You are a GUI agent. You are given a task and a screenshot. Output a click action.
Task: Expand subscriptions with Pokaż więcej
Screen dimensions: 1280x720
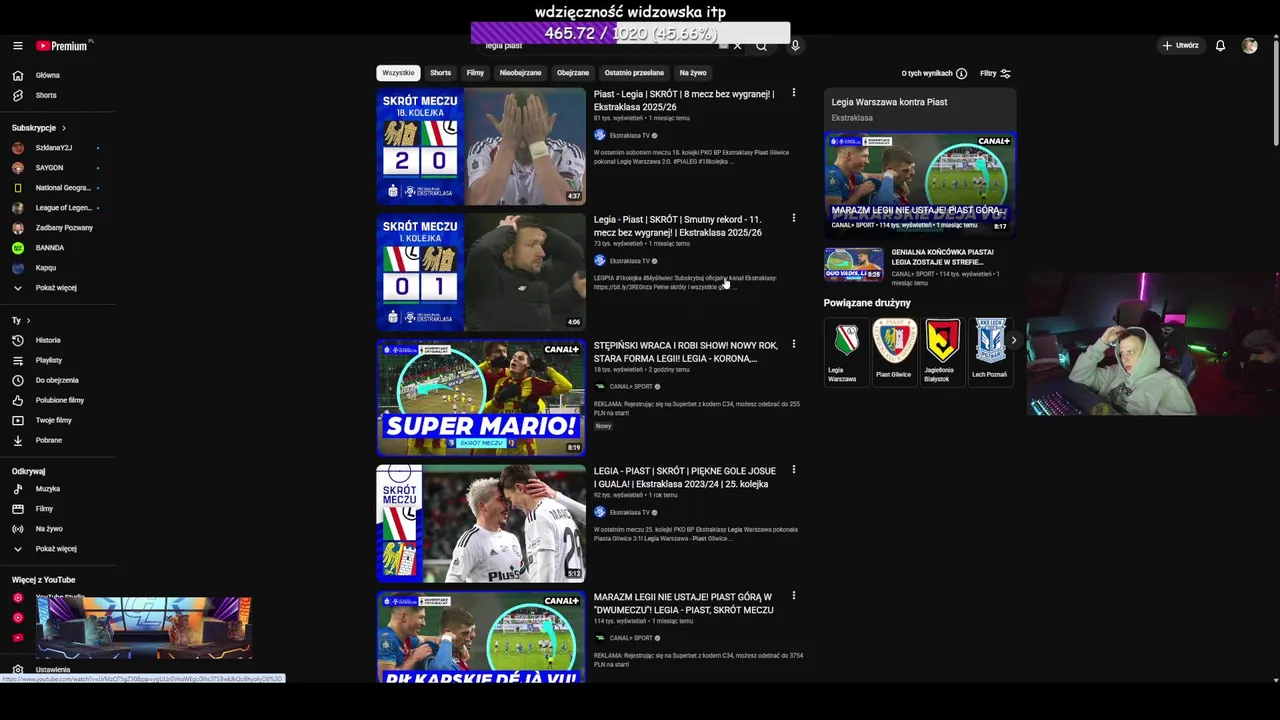point(56,288)
